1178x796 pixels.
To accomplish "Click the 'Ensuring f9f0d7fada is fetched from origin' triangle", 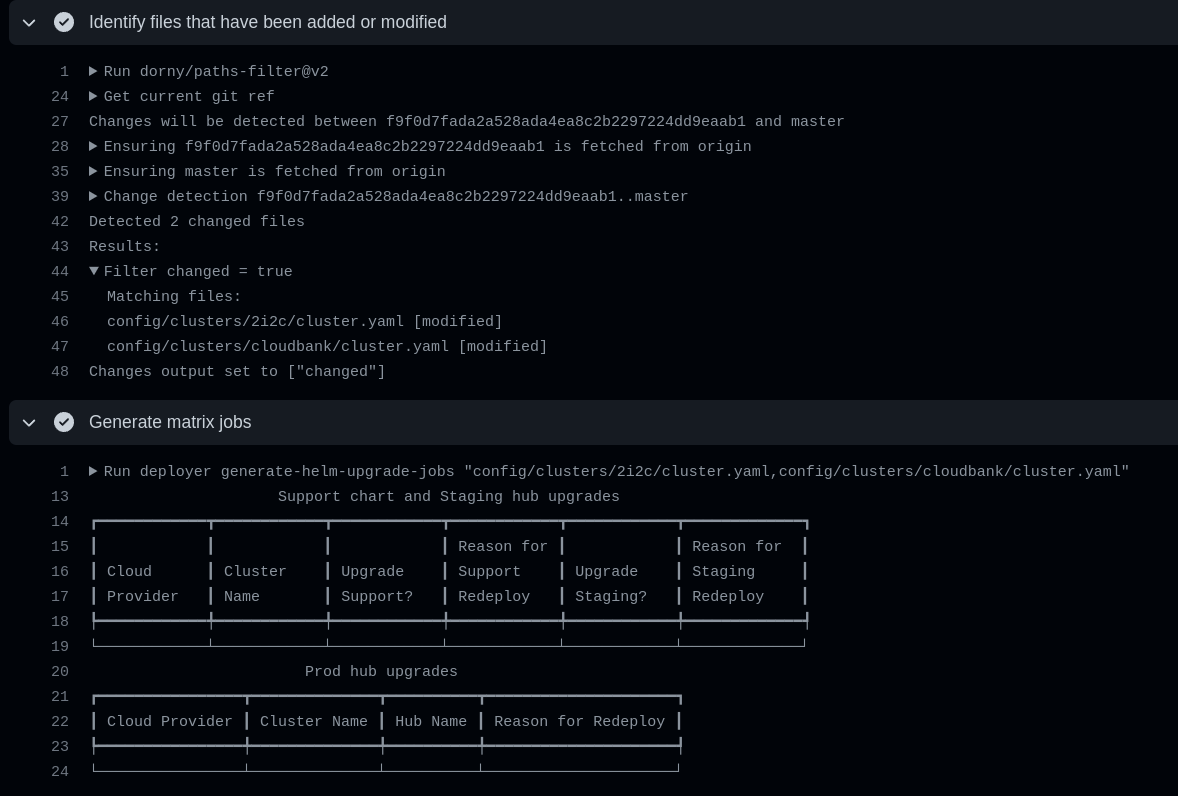I will pyautogui.click(x=93, y=147).
